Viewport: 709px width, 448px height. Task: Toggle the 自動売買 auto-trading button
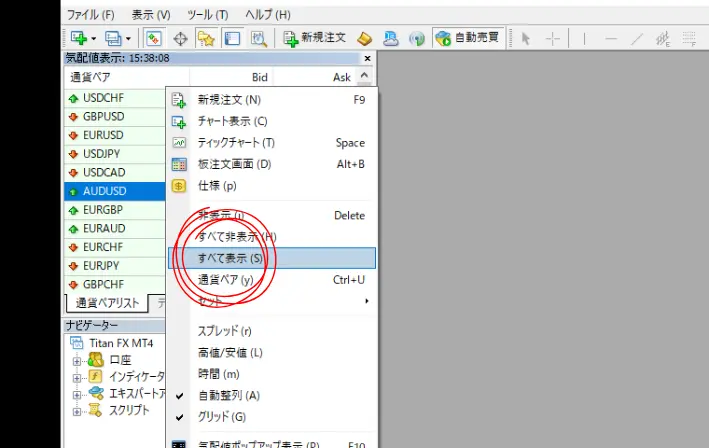click(x=466, y=39)
